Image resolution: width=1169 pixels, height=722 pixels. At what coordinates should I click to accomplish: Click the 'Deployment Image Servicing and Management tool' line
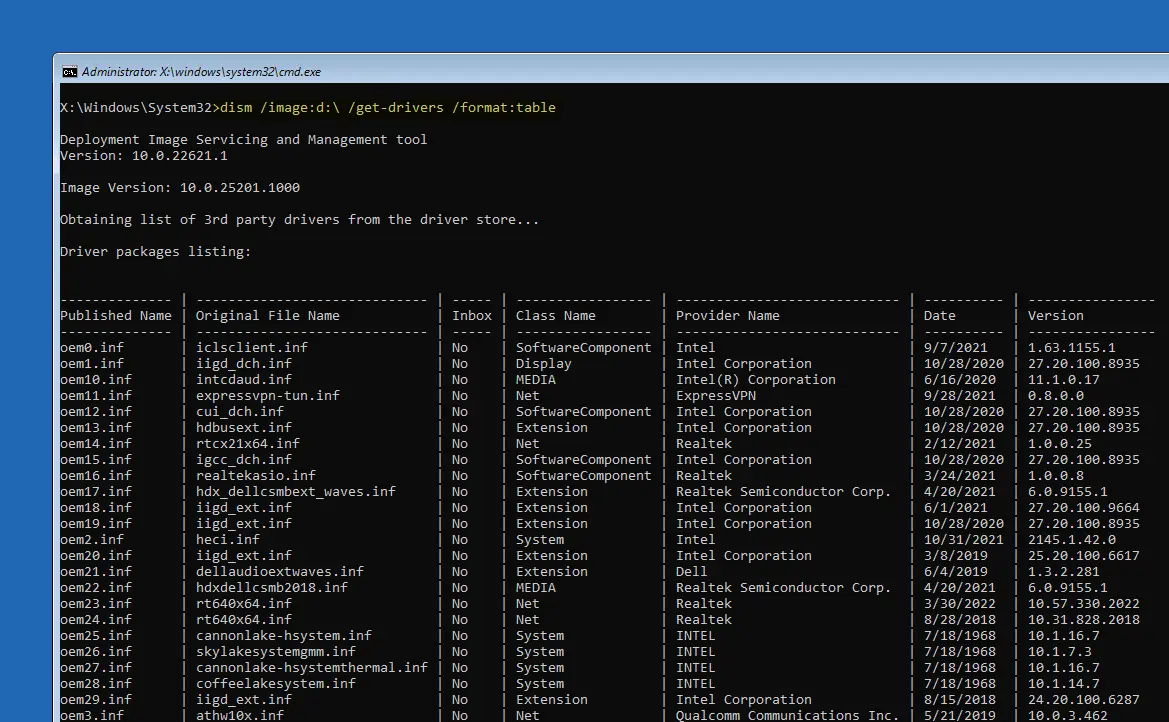pos(244,139)
